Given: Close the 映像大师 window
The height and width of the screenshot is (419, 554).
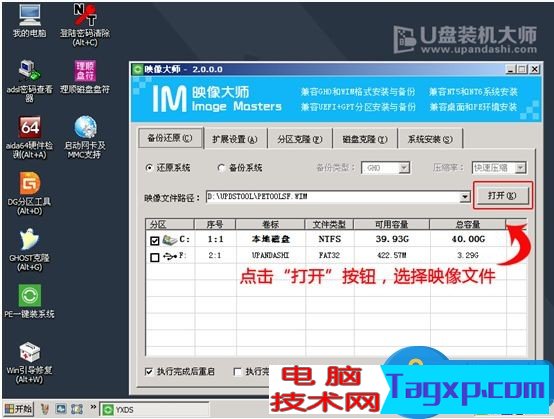Looking at the screenshot, I should [535, 69].
